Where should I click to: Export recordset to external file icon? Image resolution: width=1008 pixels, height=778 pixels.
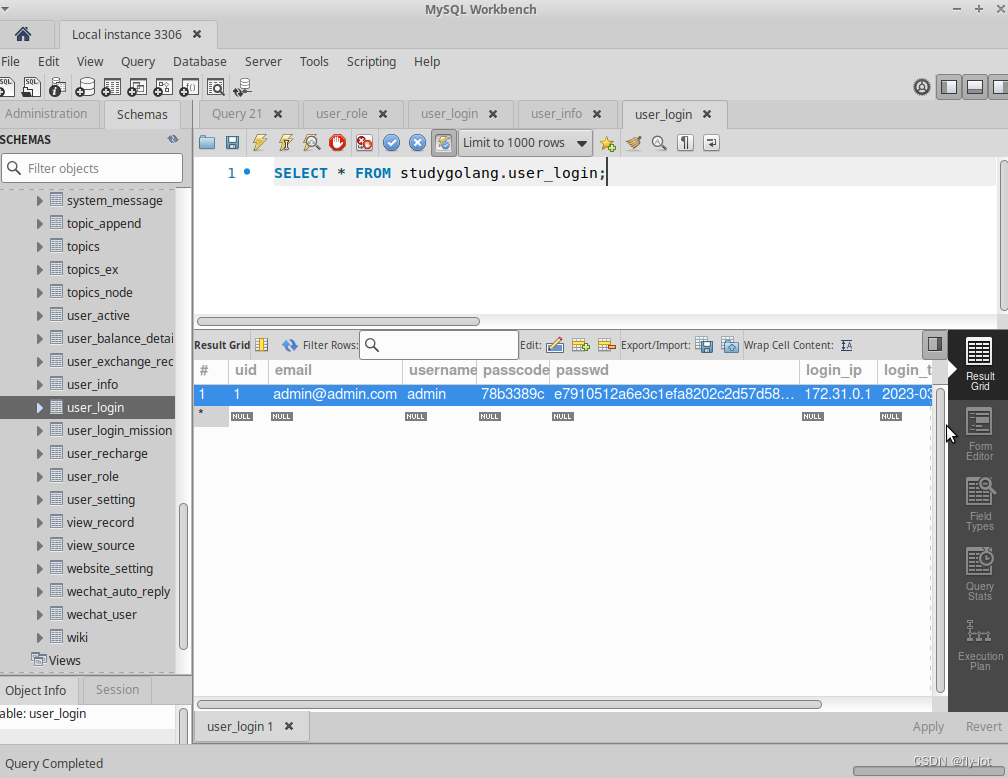tap(704, 345)
